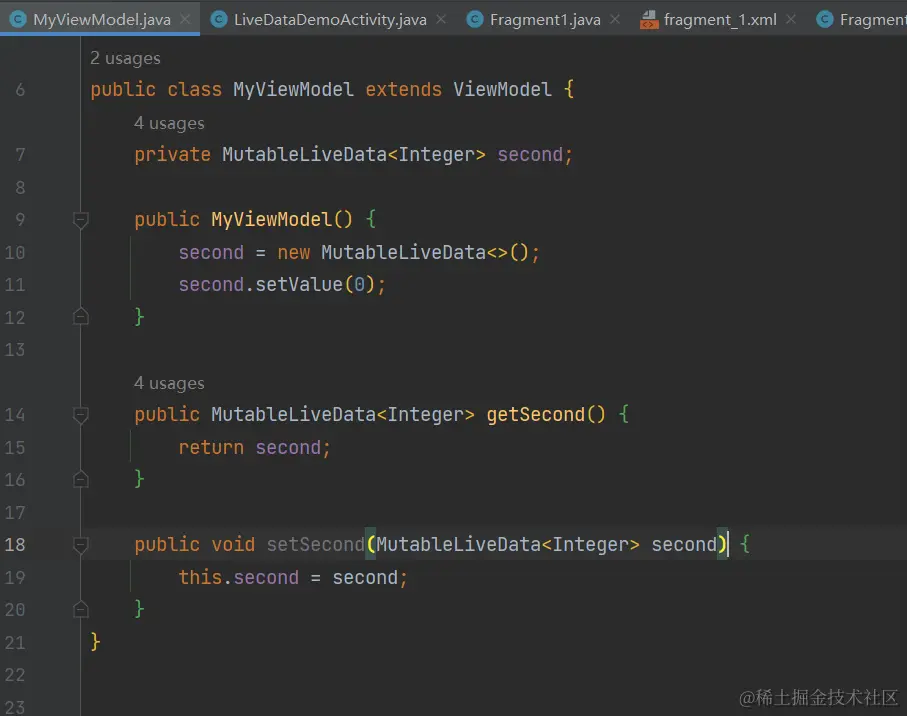This screenshot has width=907, height=716.
Task: Click MutableLiveData type on line 14
Action: [x=293, y=415]
